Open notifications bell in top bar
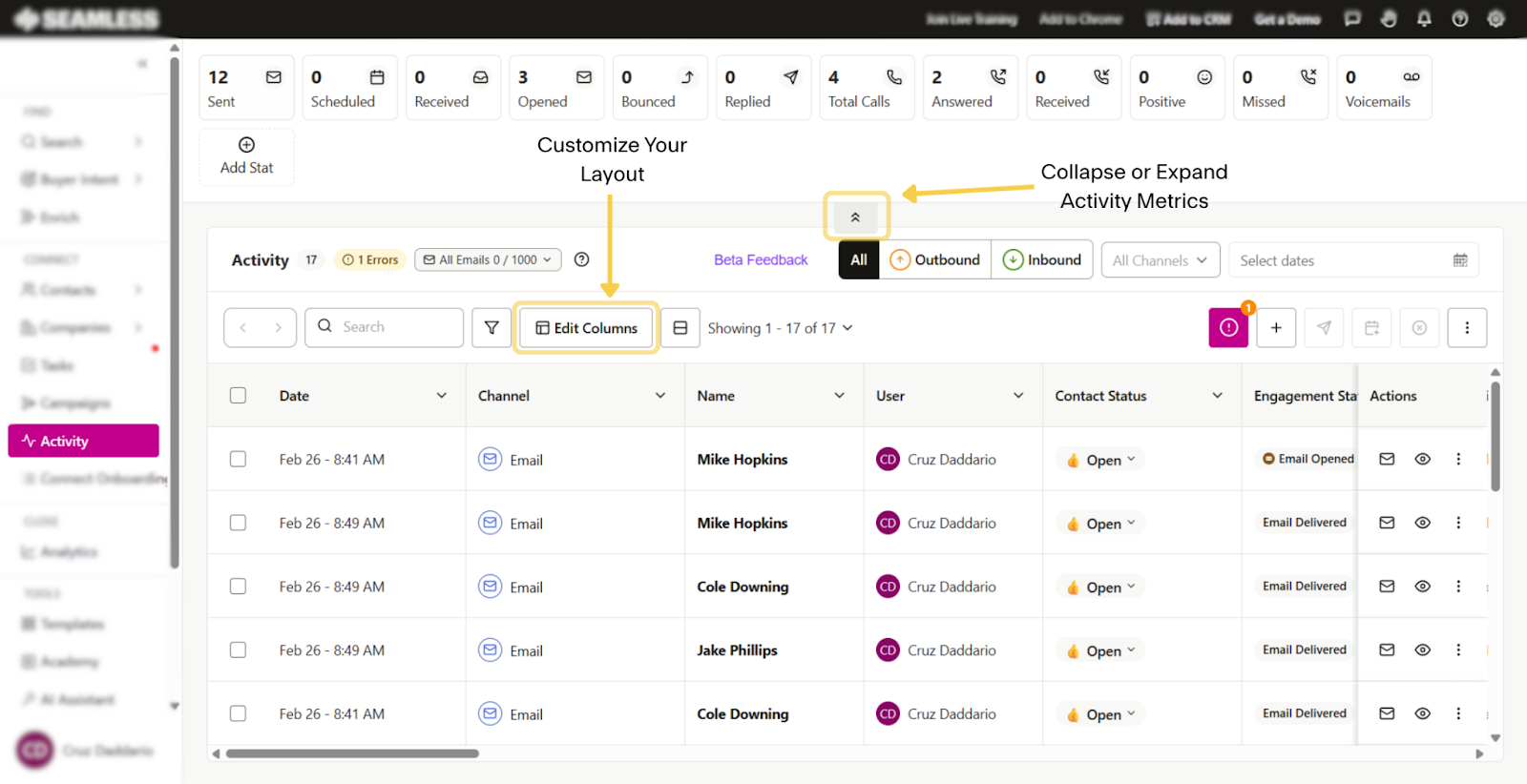Screen dimensions: 1527x784 [x=1424, y=19]
